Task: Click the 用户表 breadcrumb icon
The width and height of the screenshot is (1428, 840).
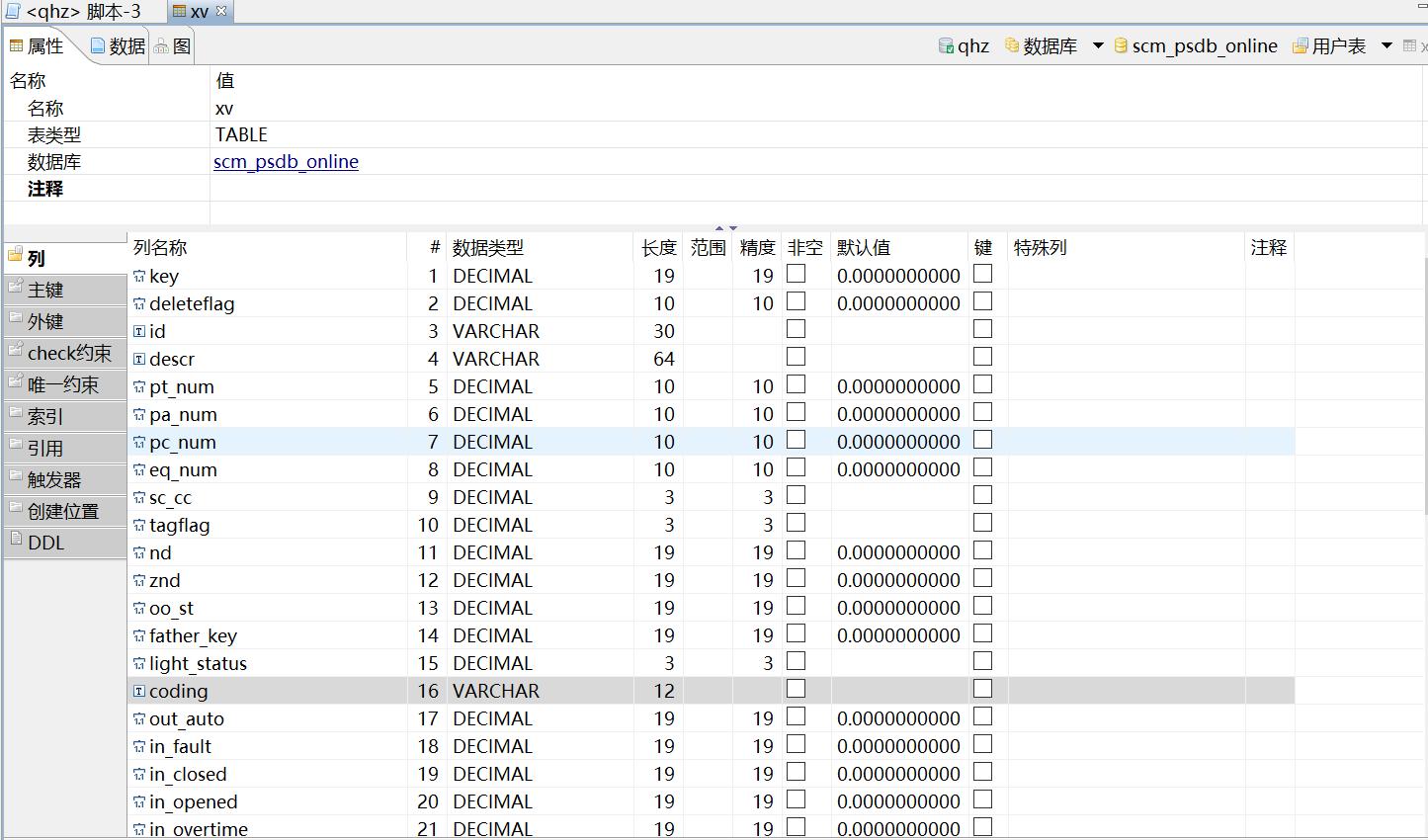Action: (1301, 45)
